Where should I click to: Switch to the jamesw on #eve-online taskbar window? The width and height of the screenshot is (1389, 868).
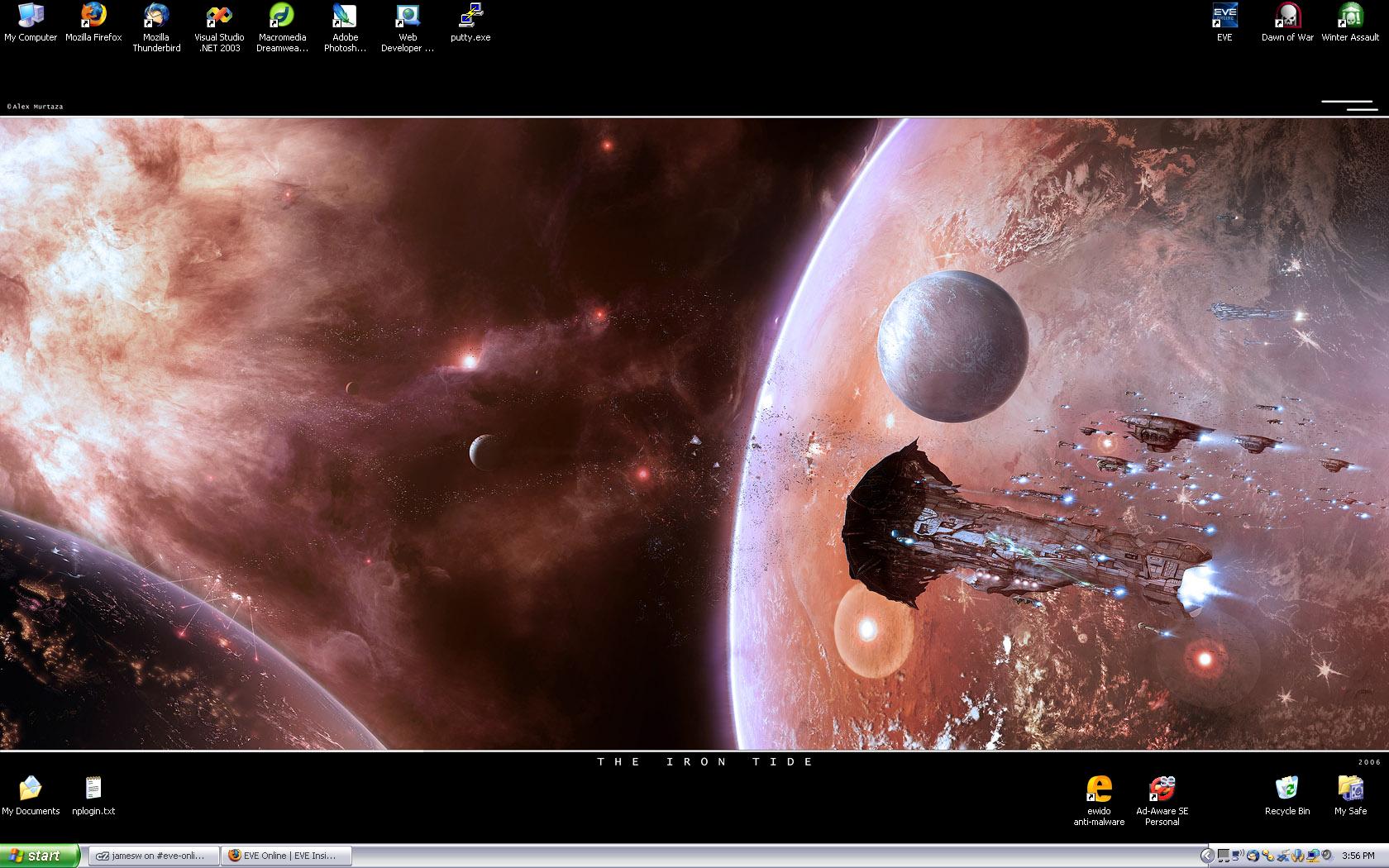154,856
